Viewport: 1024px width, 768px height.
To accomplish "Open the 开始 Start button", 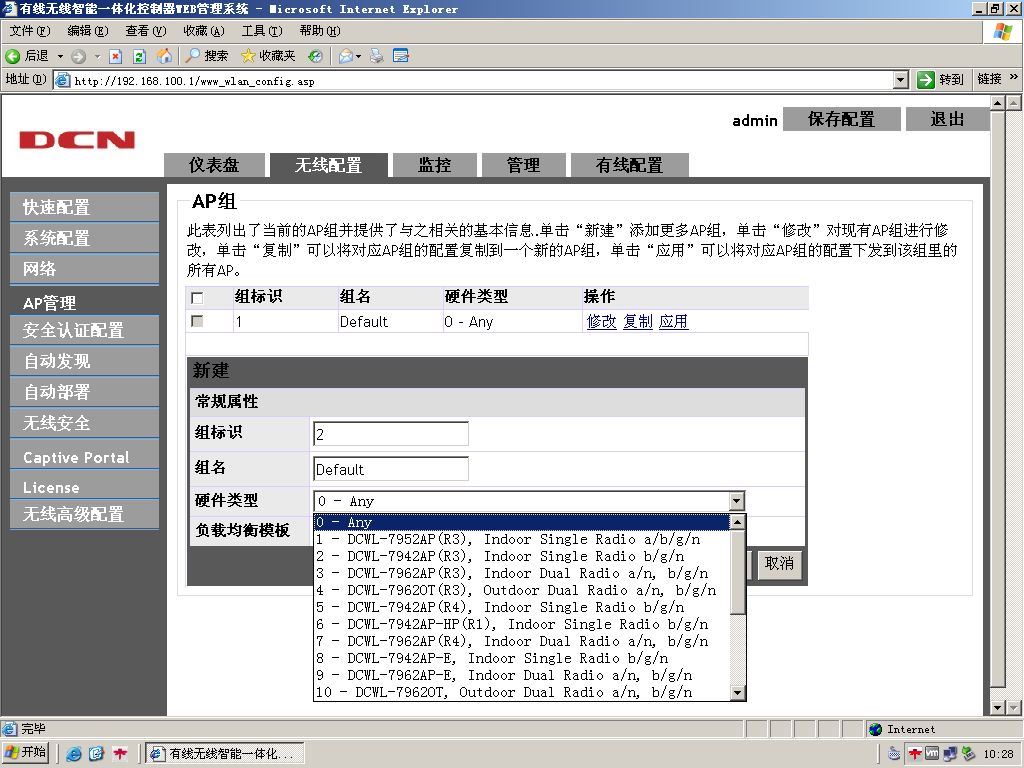I will (x=25, y=753).
